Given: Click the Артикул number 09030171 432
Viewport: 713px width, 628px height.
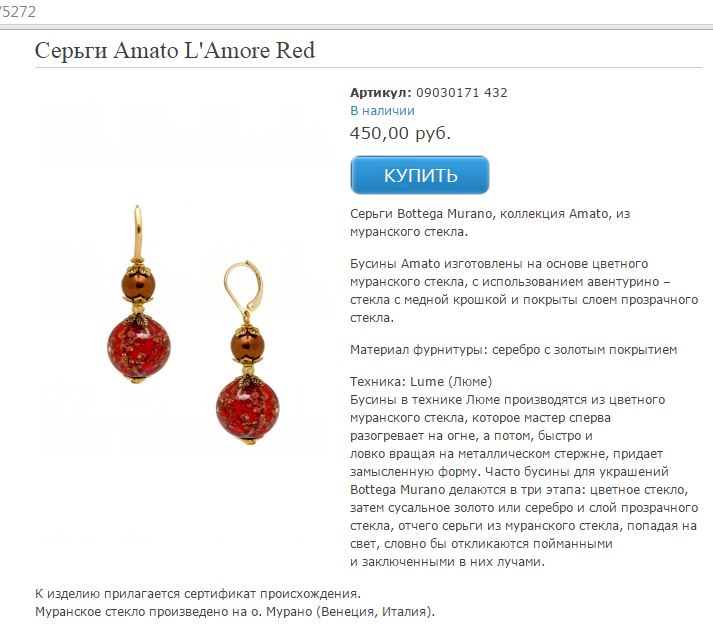Looking at the screenshot, I should coord(462,93).
